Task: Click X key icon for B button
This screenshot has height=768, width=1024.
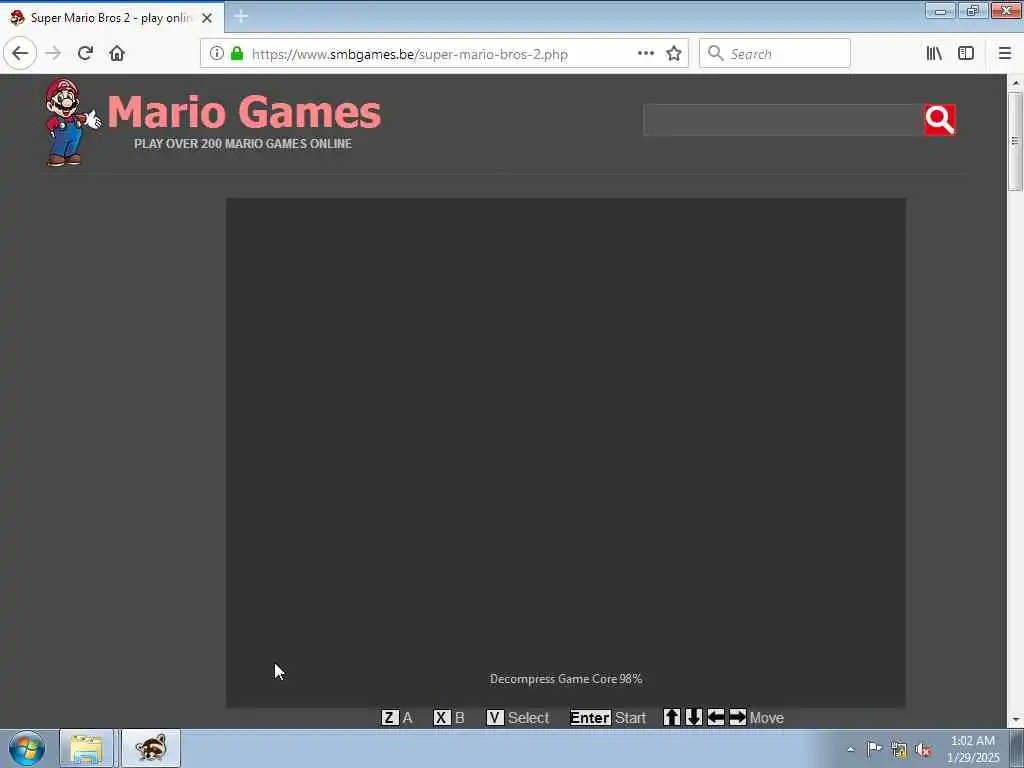Action: click(x=441, y=718)
